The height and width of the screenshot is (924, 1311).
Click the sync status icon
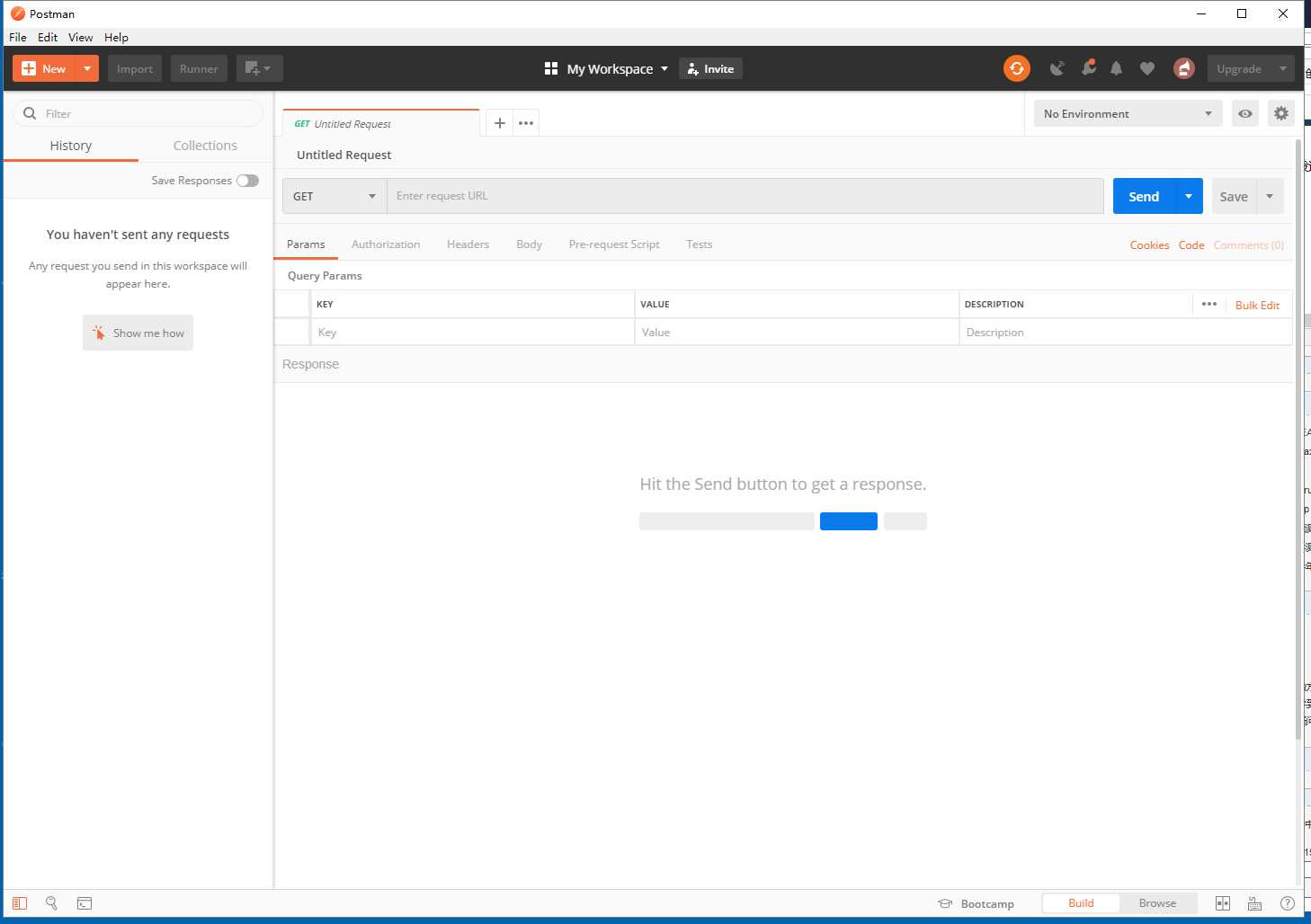click(x=1017, y=68)
